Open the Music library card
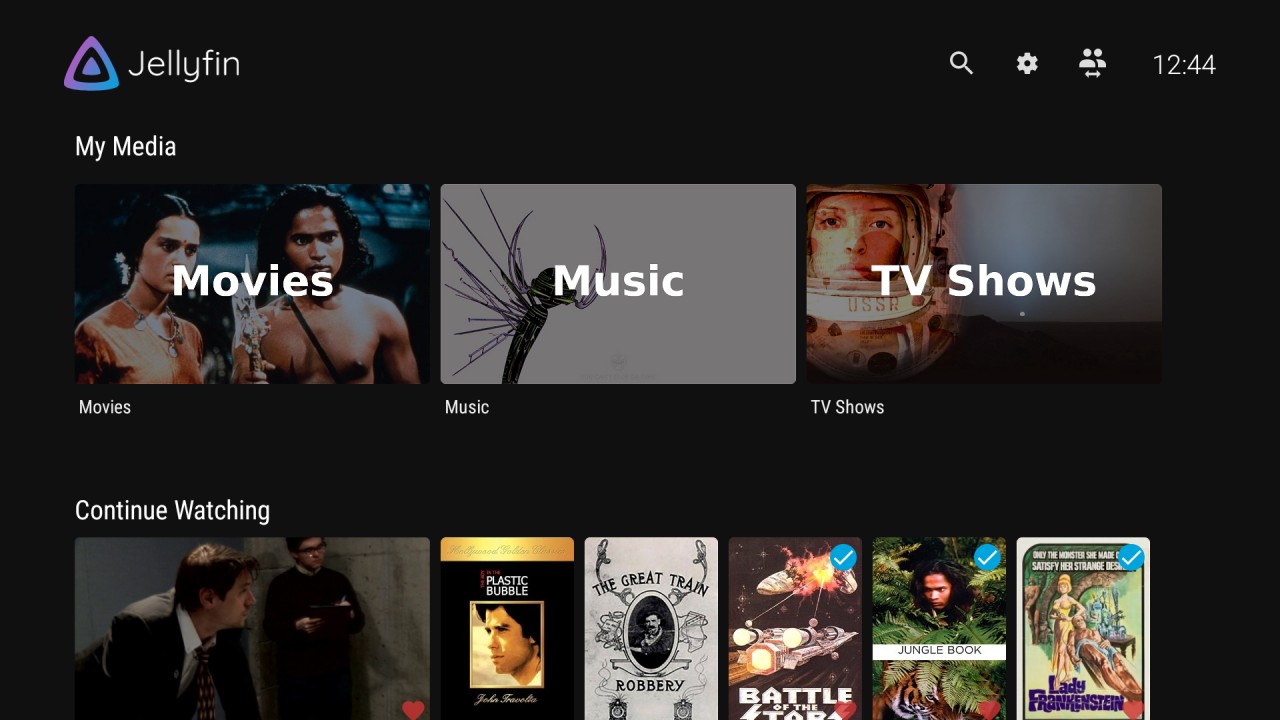The height and width of the screenshot is (720, 1280). click(x=618, y=284)
